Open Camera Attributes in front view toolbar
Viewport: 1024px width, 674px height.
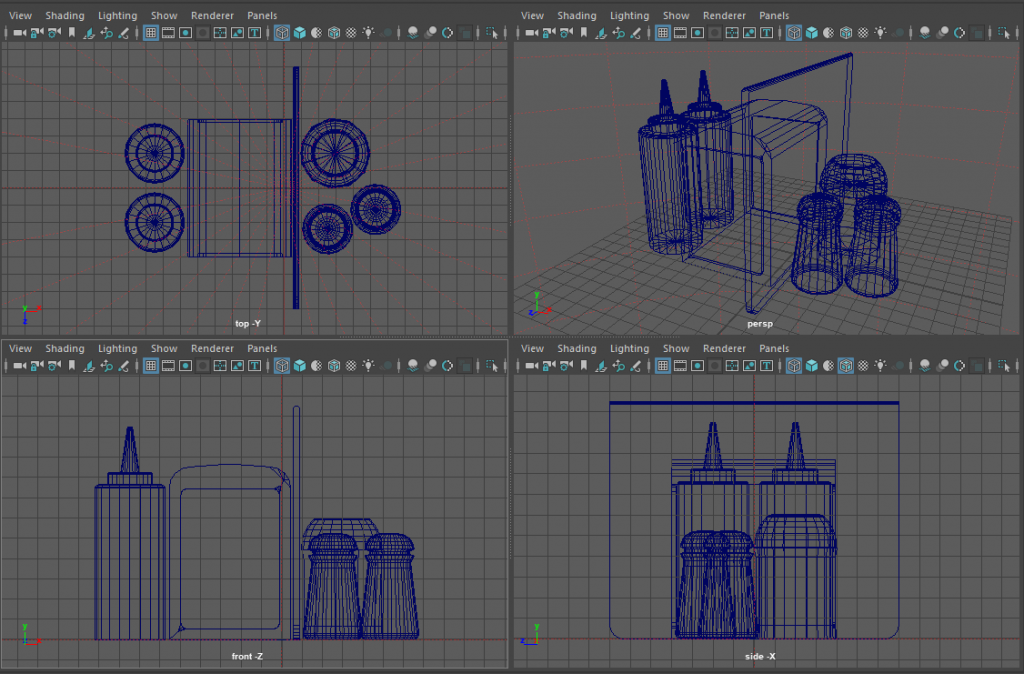click(54, 366)
